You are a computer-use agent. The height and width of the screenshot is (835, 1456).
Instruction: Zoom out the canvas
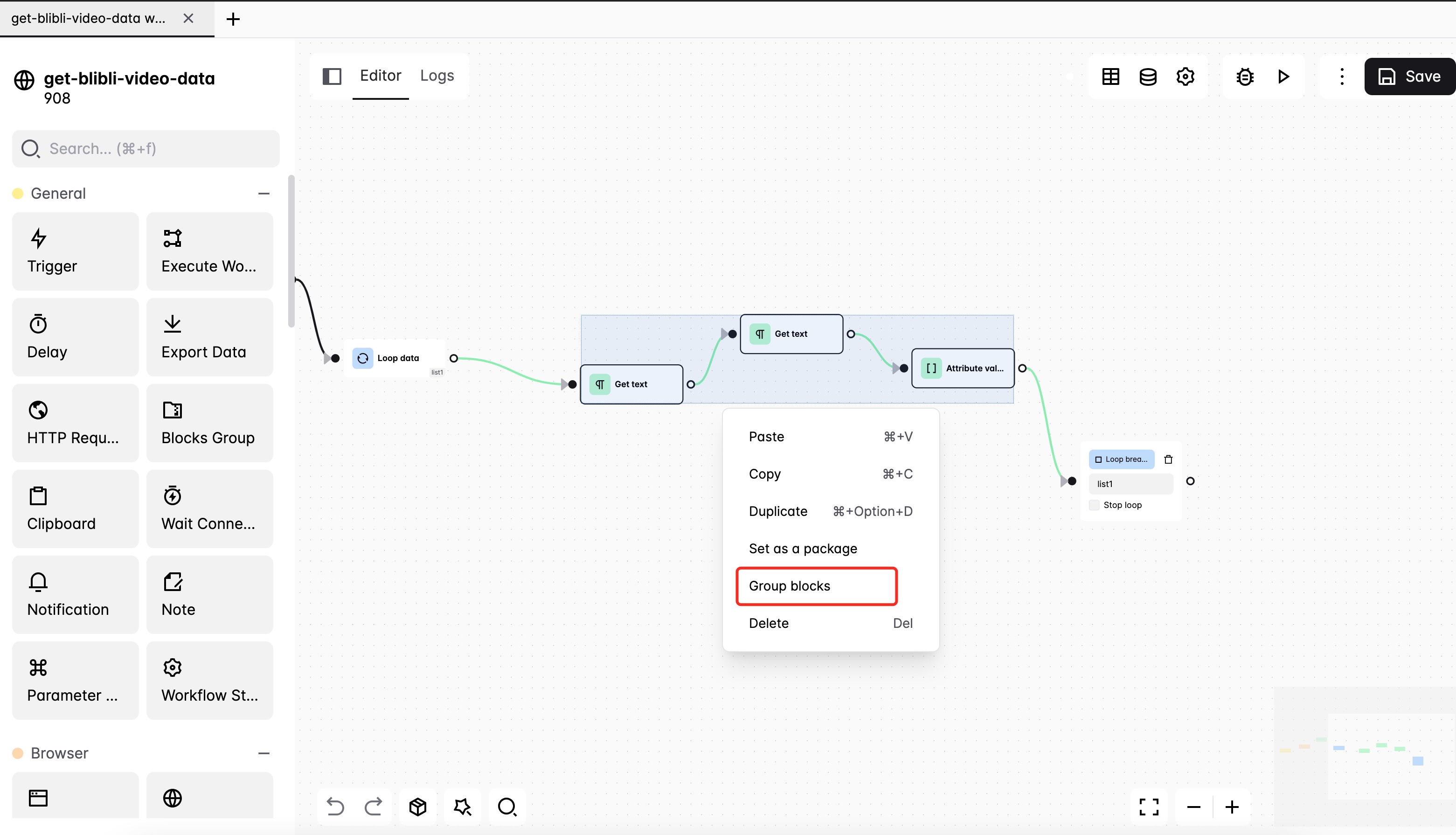coord(1193,807)
